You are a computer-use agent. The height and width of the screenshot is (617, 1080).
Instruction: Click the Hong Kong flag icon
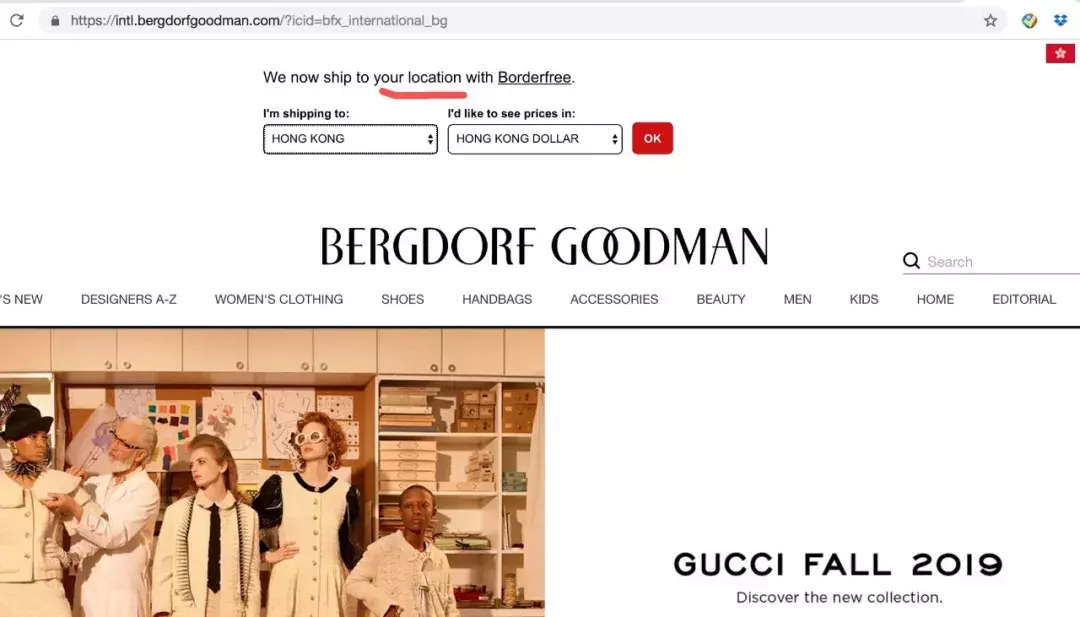click(1060, 53)
